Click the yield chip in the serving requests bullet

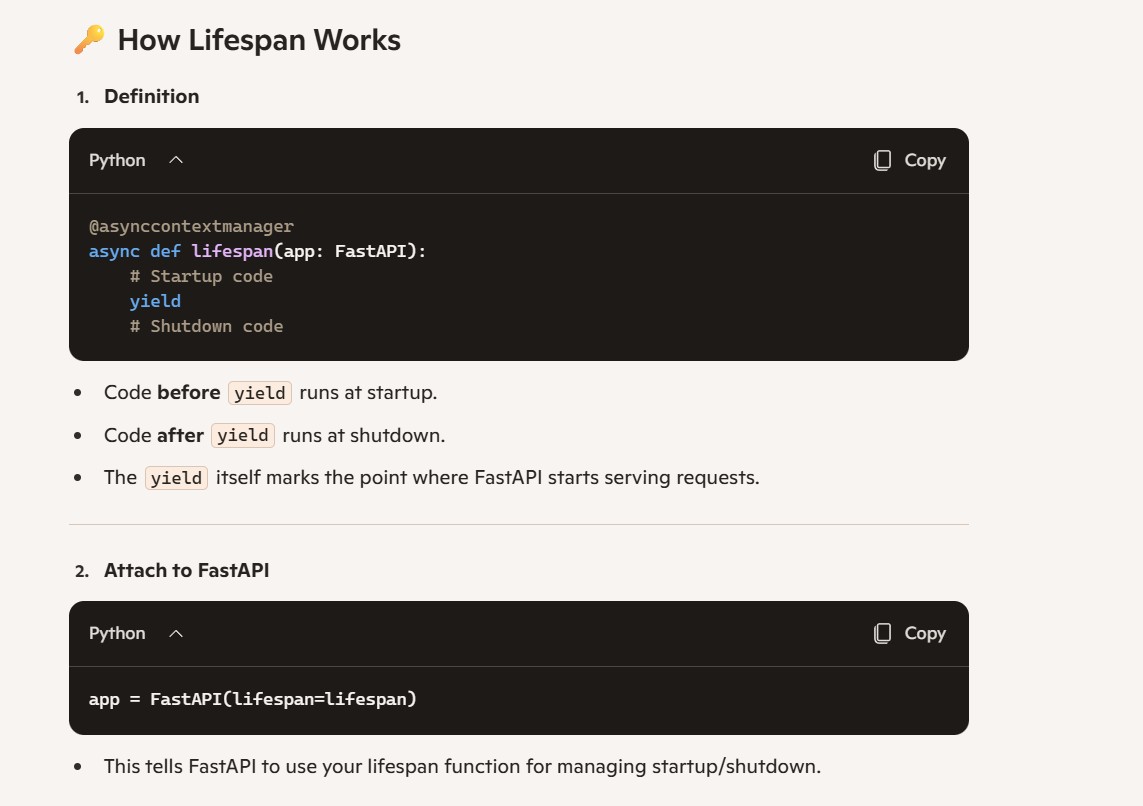176,478
